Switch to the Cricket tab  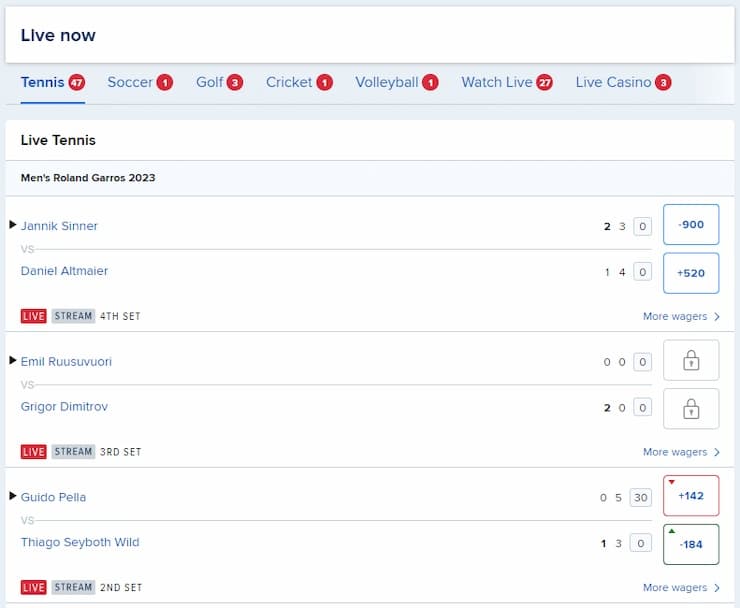(299, 82)
